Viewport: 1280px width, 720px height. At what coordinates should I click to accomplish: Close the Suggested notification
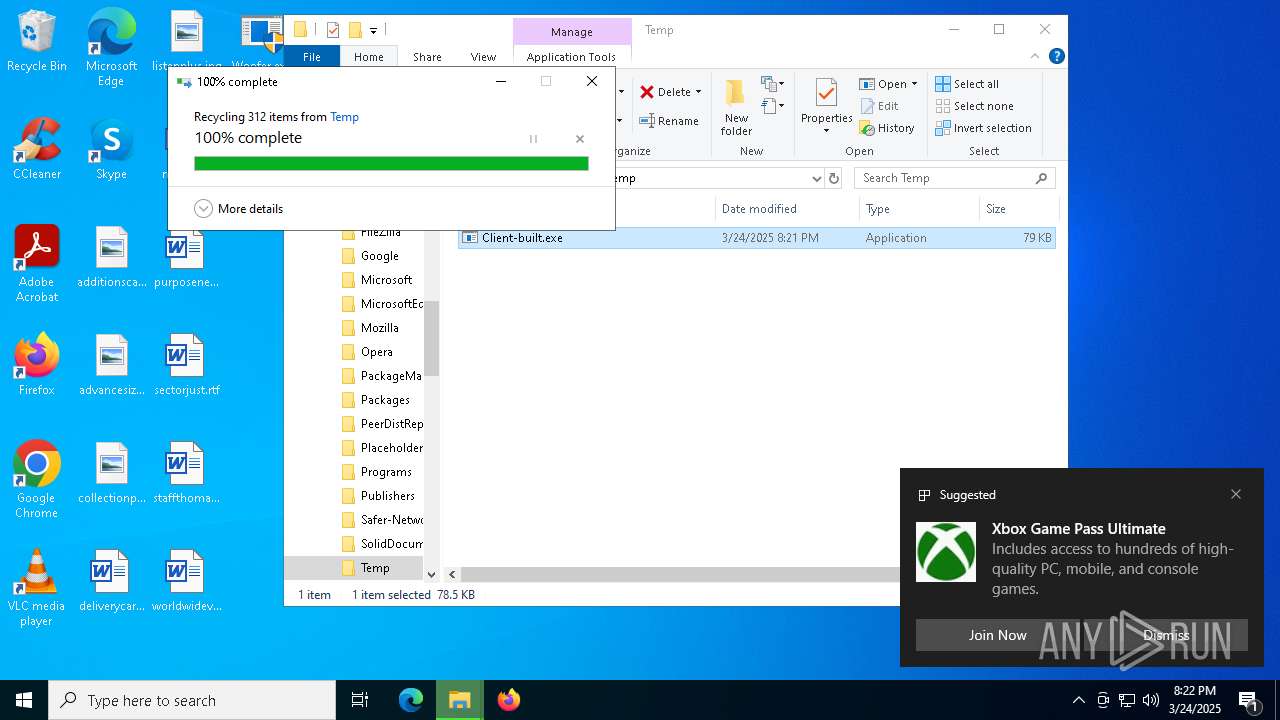1236,494
